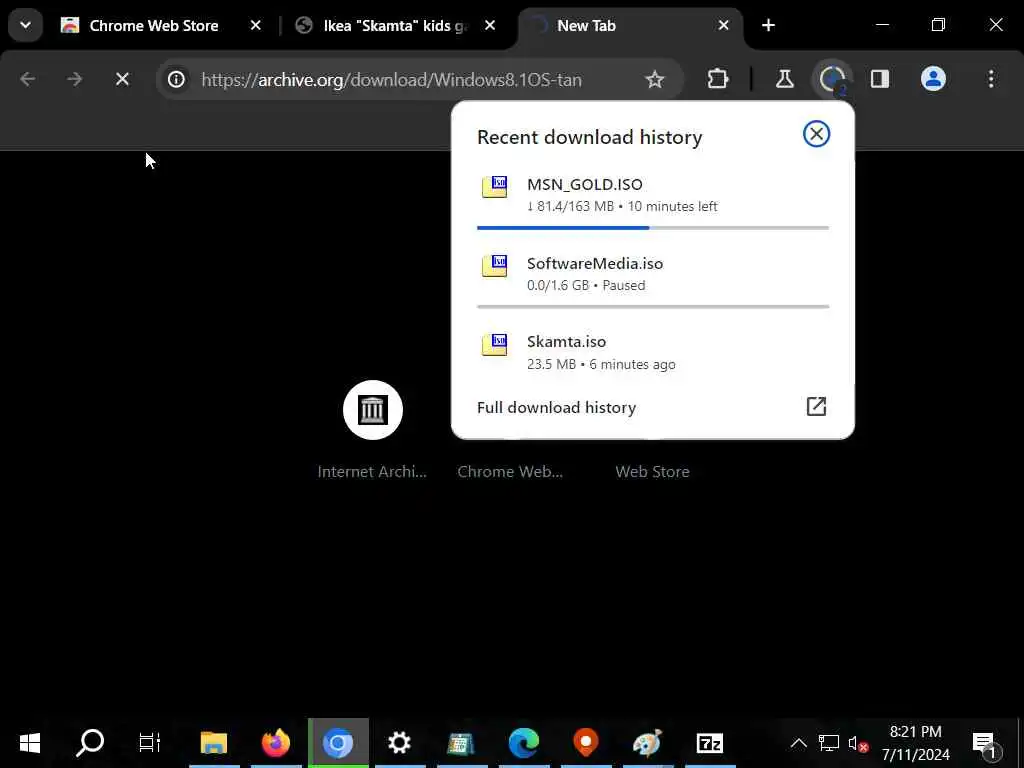The height and width of the screenshot is (768, 1024).
Task: Bookmark this page with the star icon
Action: pos(654,80)
